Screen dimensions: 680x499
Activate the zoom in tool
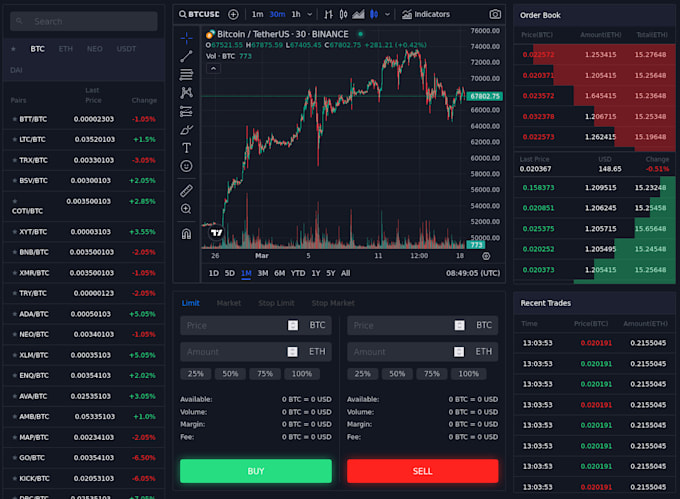[x=186, y=209]
